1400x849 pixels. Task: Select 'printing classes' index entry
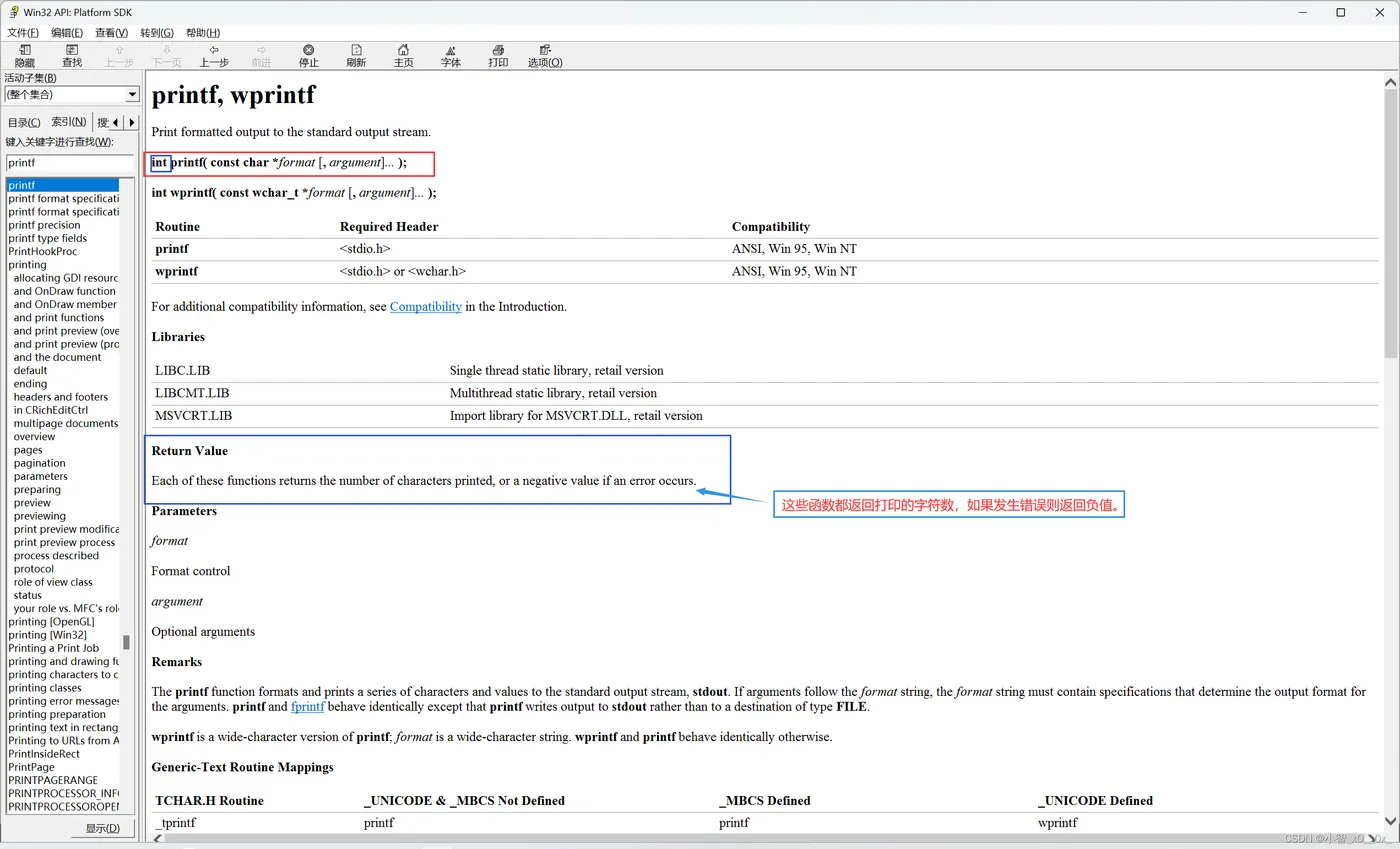point(45,688)
